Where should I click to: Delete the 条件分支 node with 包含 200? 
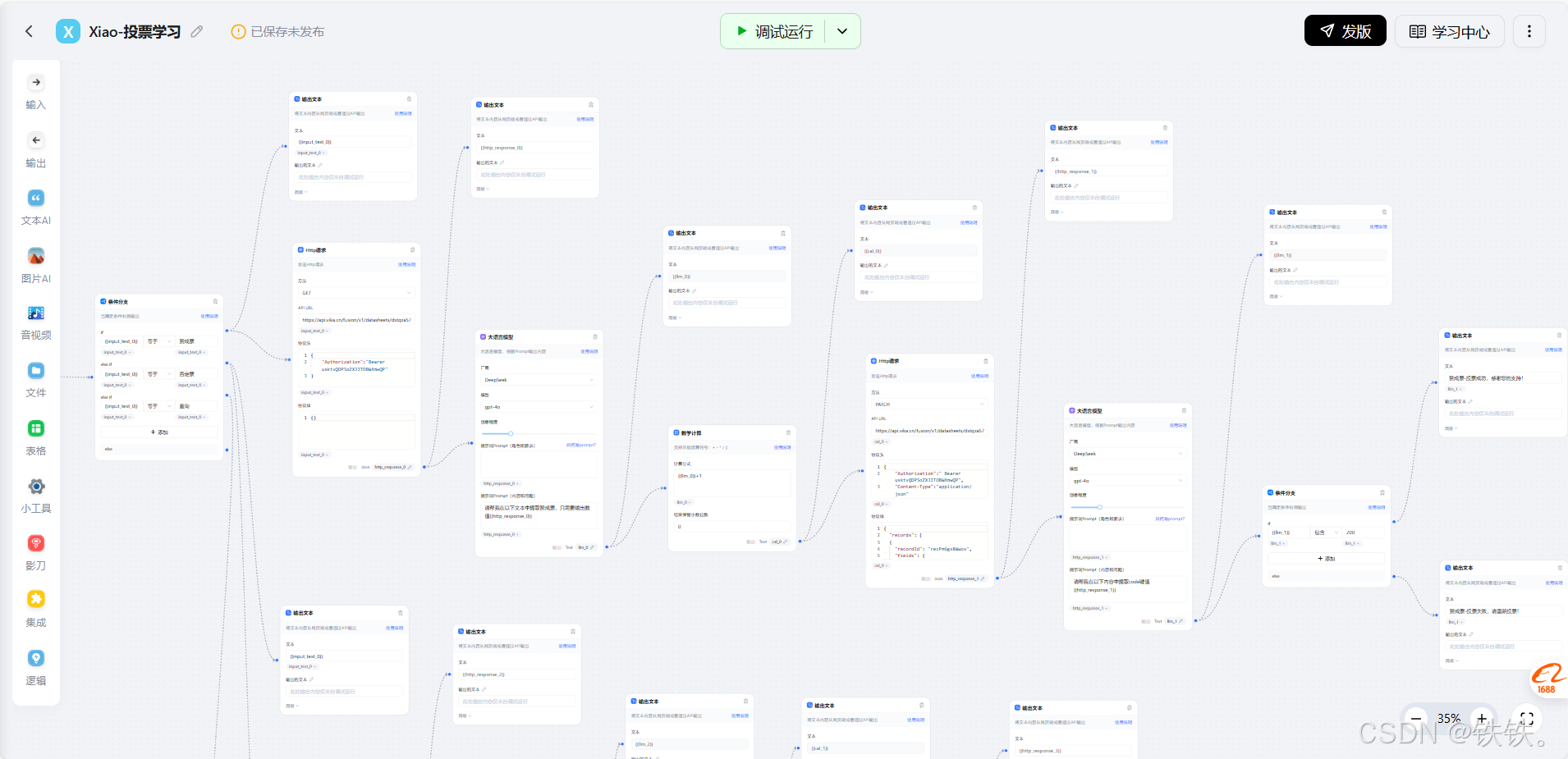[1382, 492]
